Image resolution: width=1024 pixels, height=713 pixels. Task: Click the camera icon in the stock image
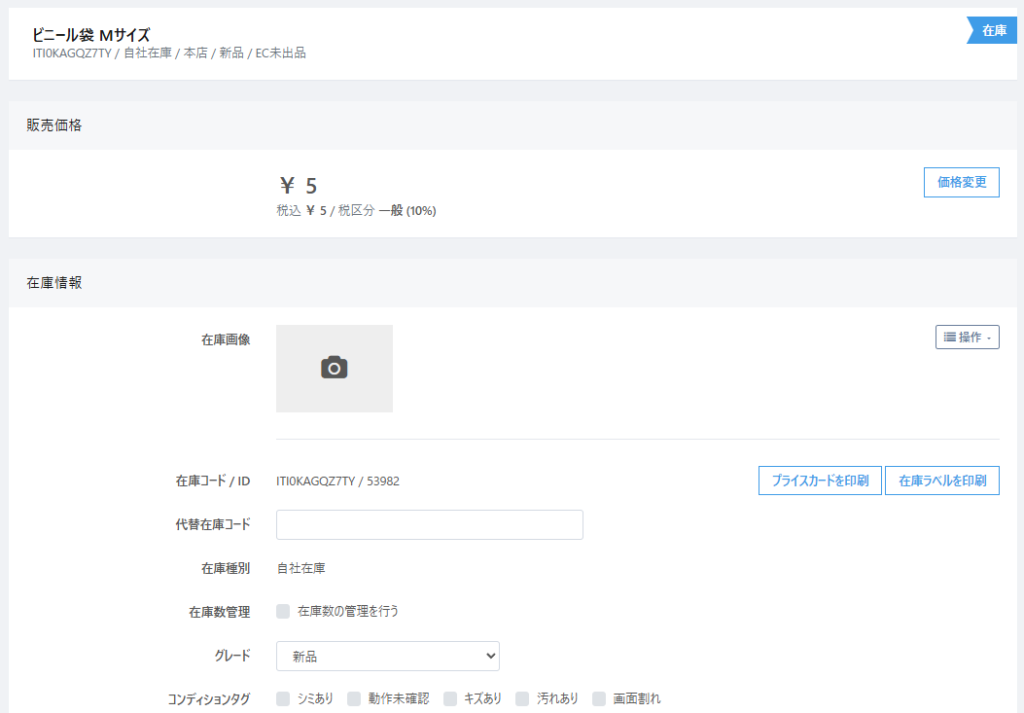[x=334, y=368]
